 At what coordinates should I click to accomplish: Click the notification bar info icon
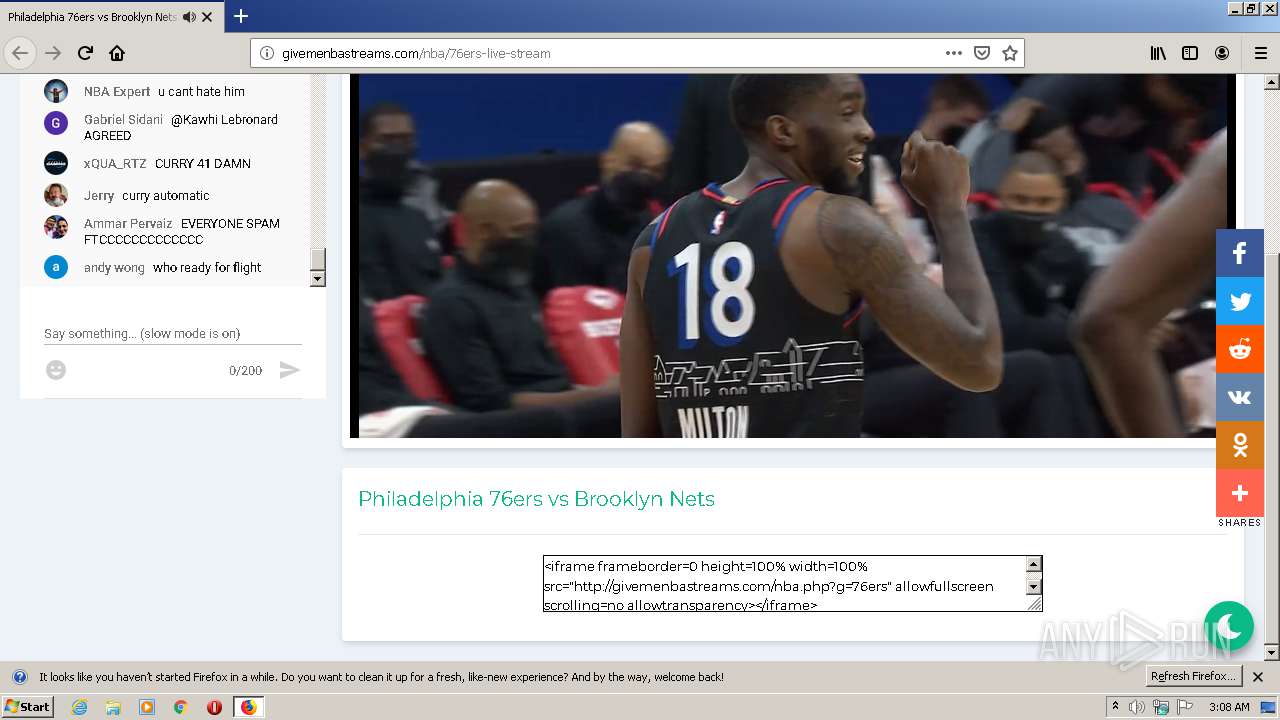click(x=19, y=677)
